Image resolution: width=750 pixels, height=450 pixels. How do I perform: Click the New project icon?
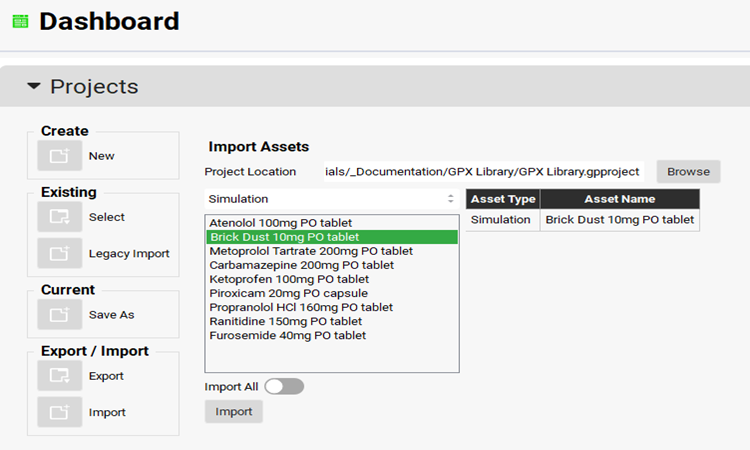[x=60, y=156]
